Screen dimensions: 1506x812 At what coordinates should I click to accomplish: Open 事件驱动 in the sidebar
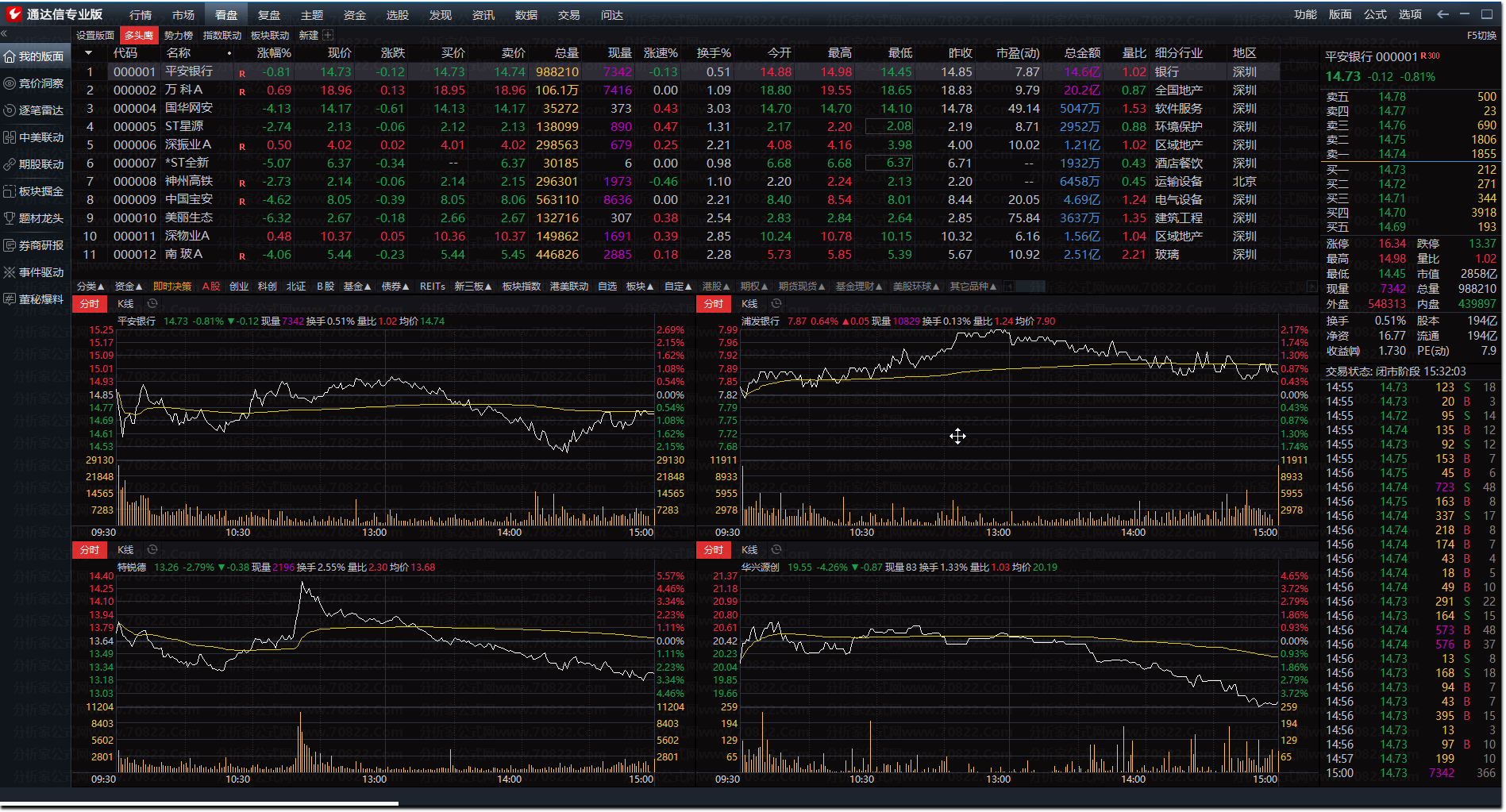[33, 272]
